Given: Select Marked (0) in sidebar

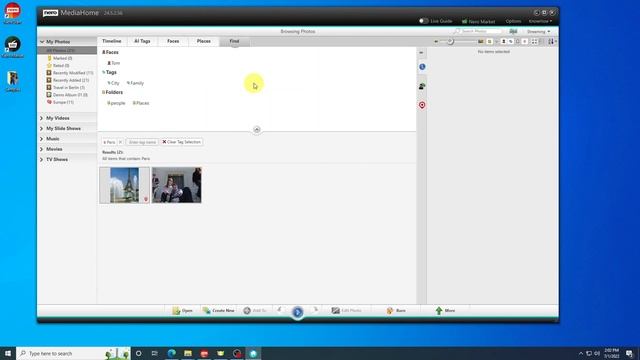Looking at the screenshot, I should pos(62,58).
